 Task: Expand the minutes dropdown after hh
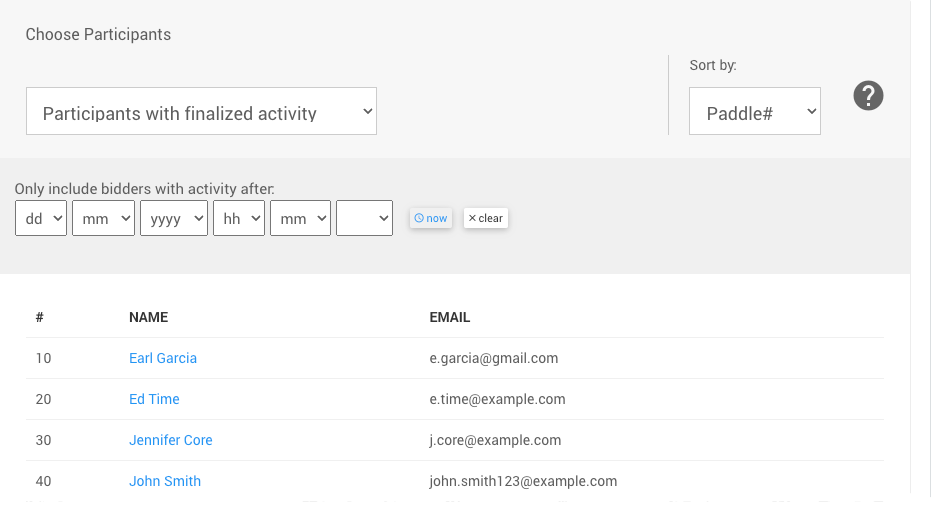click(x=300, y=218)
